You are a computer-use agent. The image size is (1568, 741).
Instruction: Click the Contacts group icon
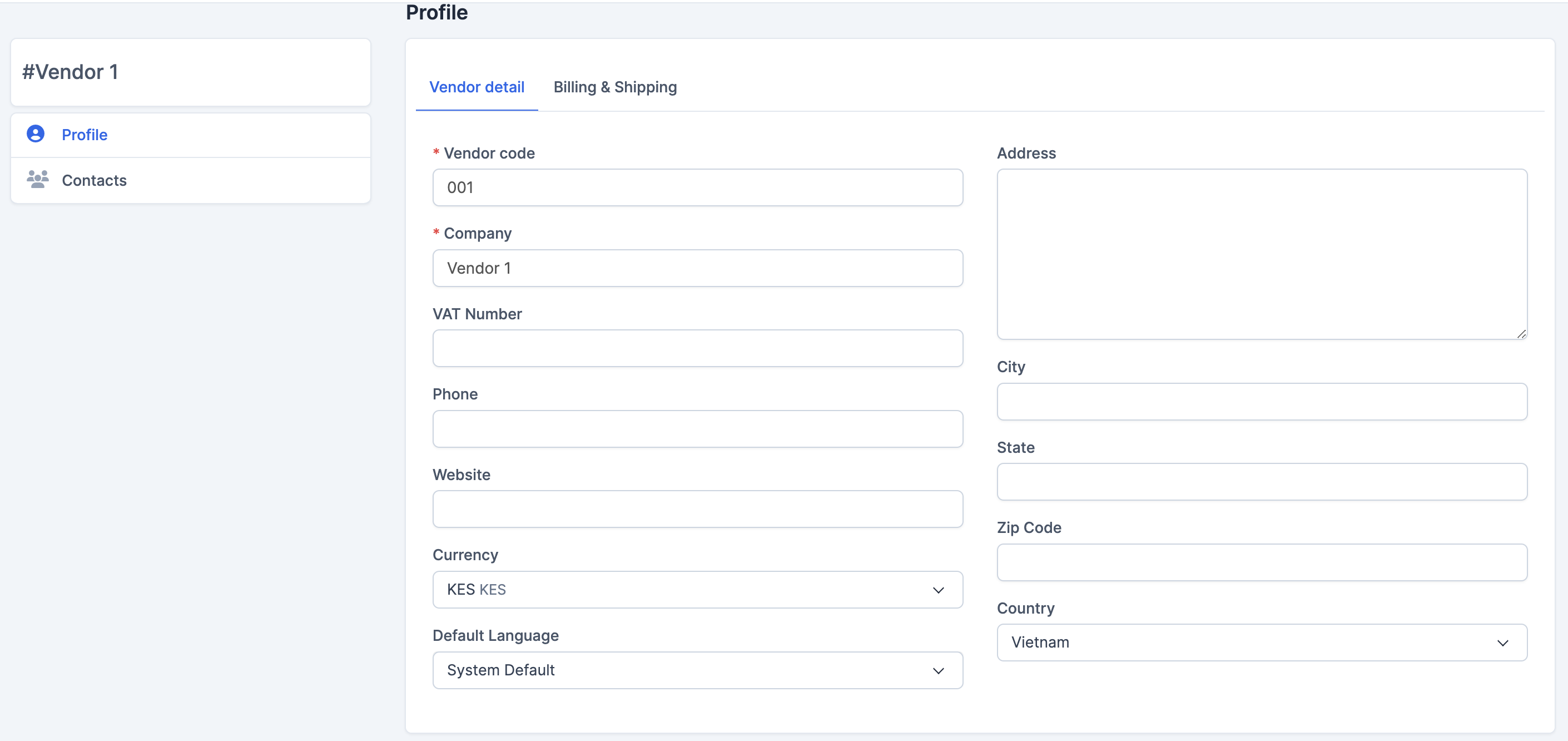point(37,180)
